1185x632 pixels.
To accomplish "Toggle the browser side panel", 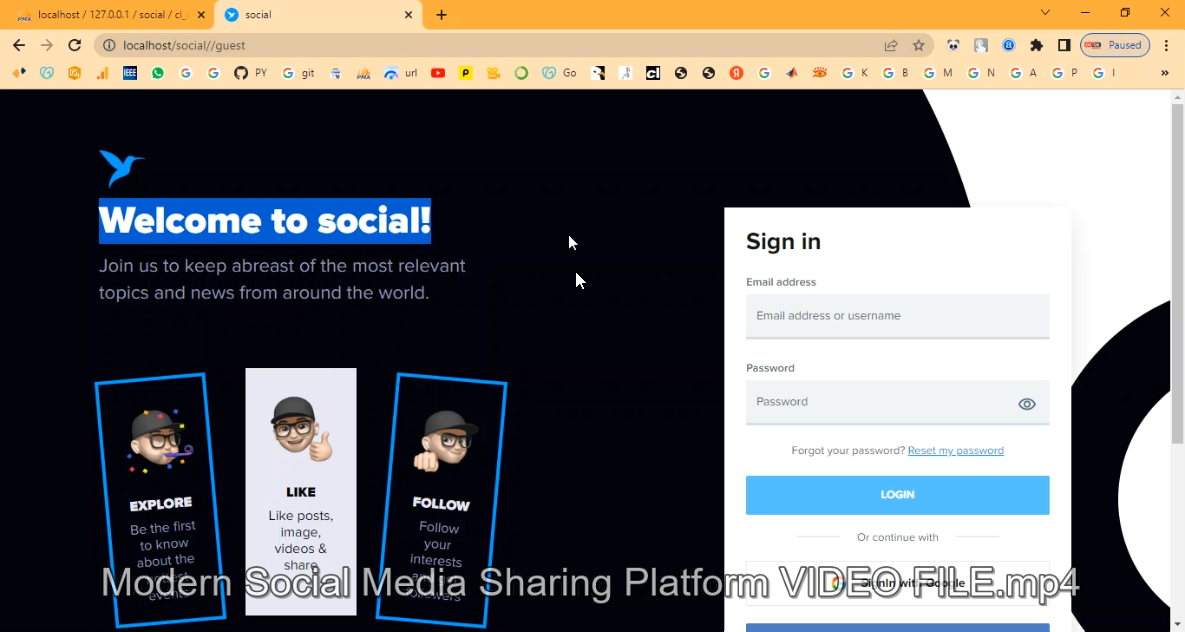I will tap(1064, 45).
